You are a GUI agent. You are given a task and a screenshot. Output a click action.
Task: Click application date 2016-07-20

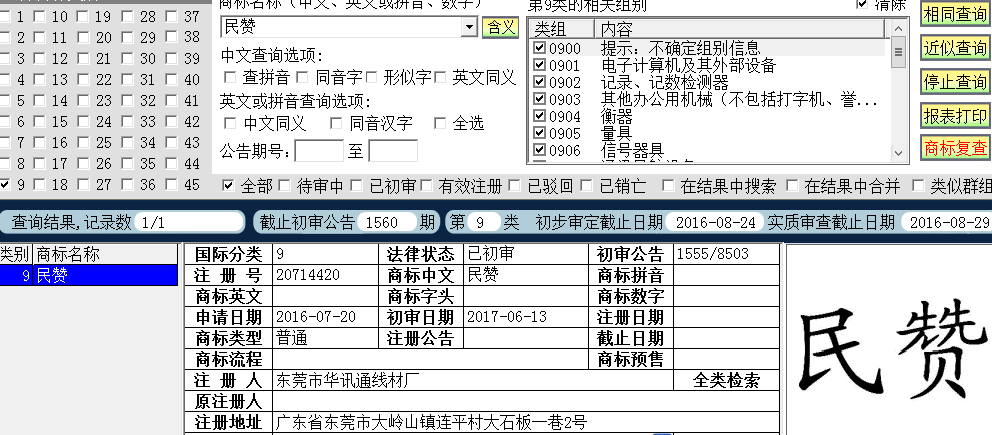point(316,316)
